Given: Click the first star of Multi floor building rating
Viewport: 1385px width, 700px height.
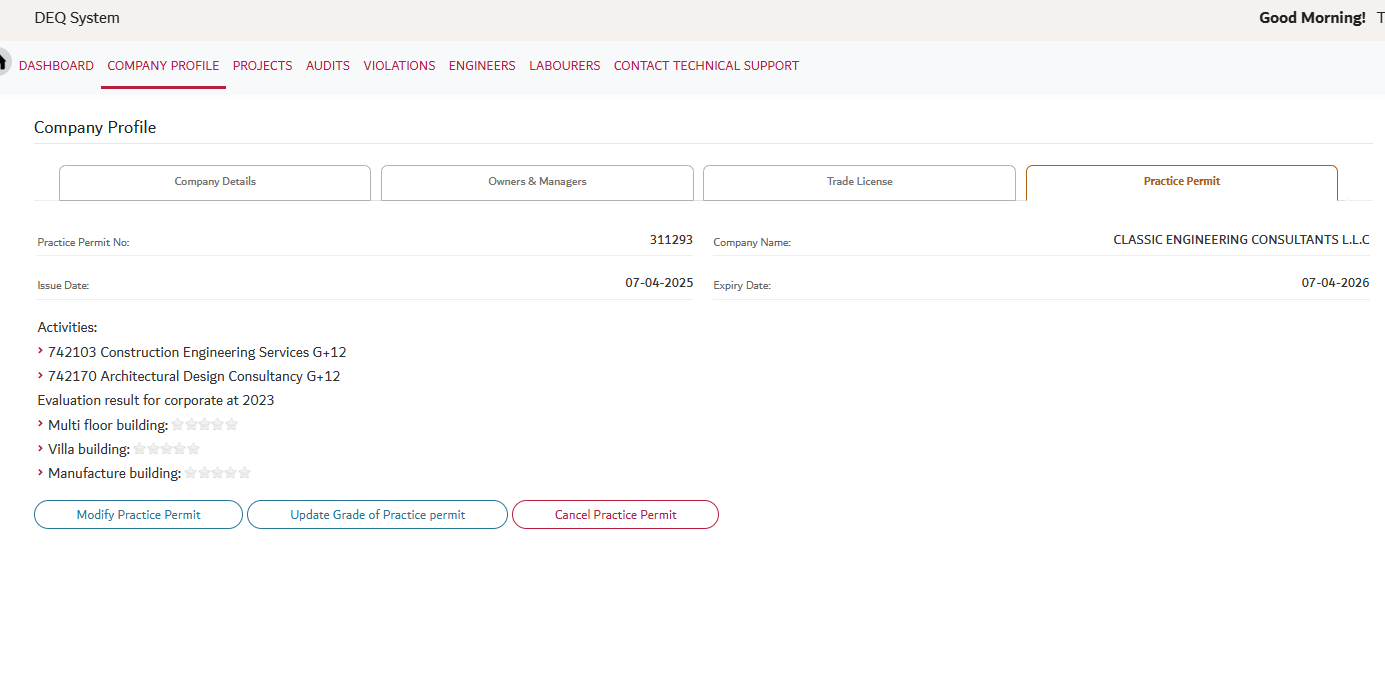Looking at the screenshot, I should (178, 425).
